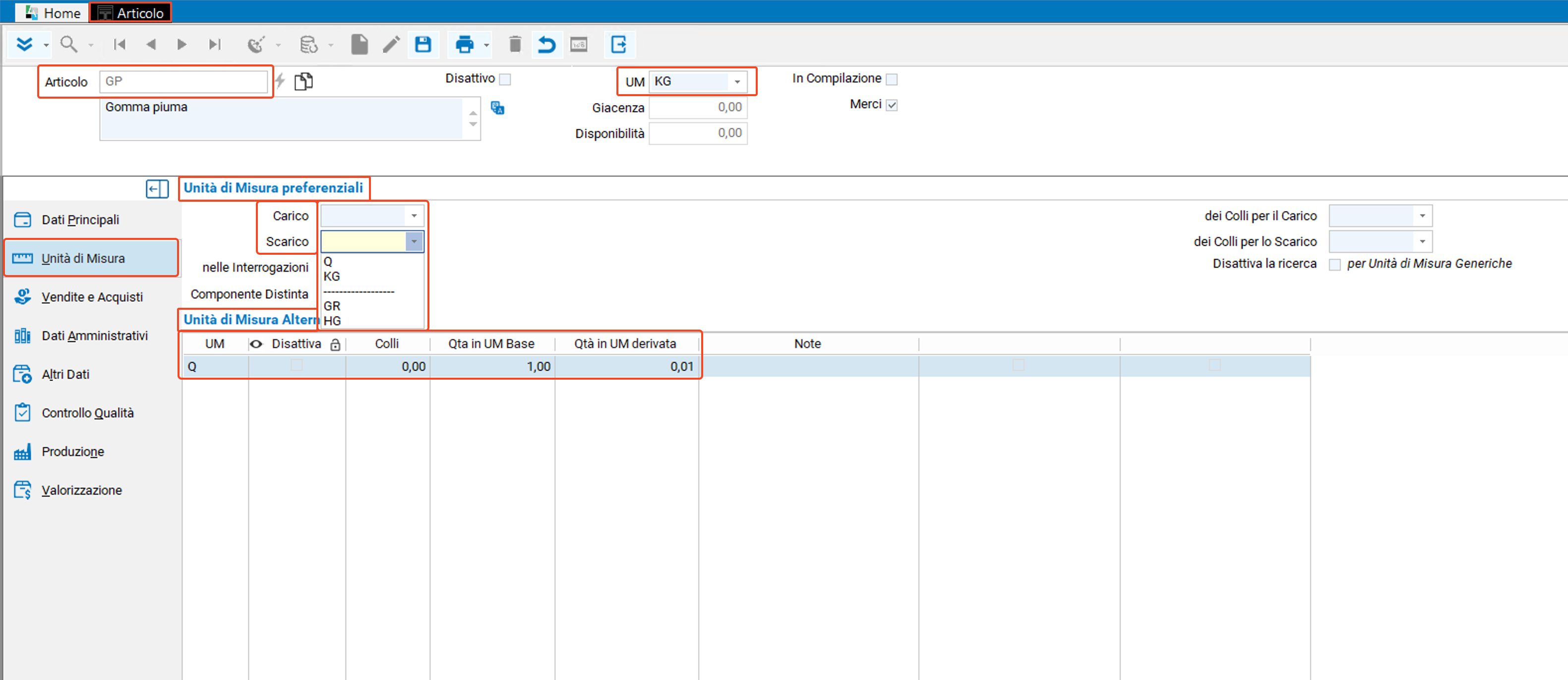Switch to the Articolo tab

tap(131, 13)
